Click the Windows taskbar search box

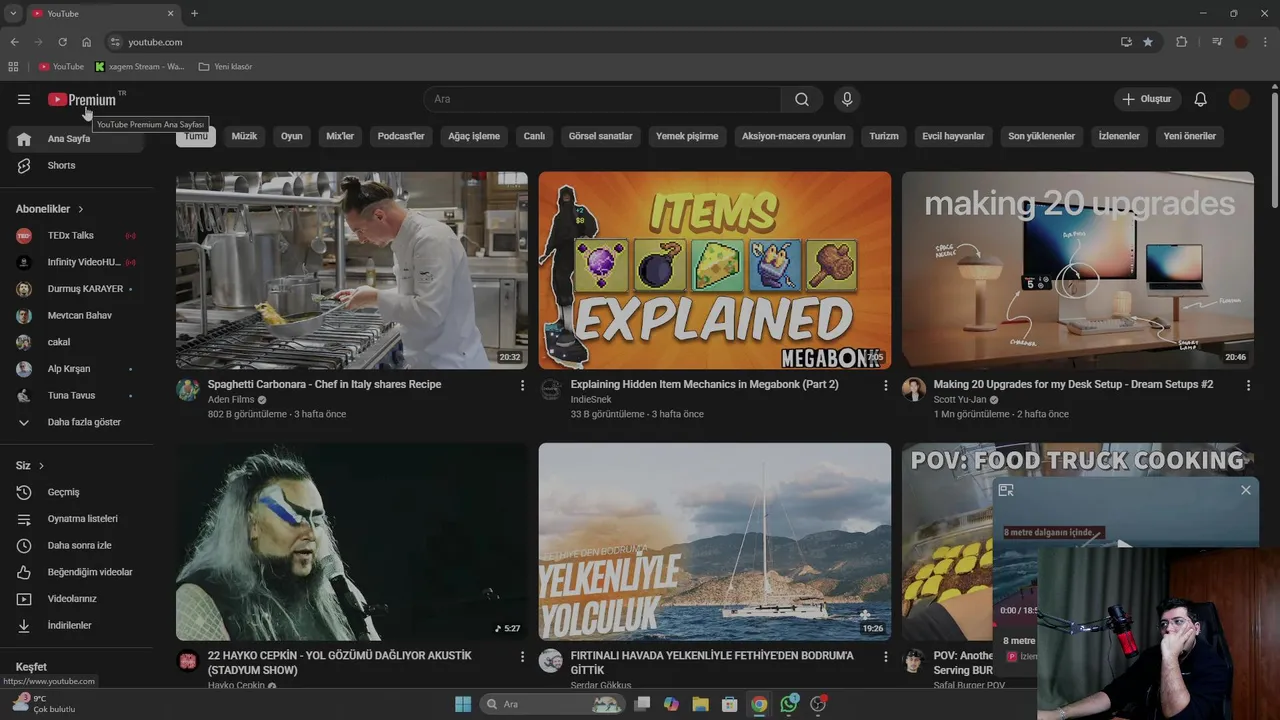click(552, 704)
